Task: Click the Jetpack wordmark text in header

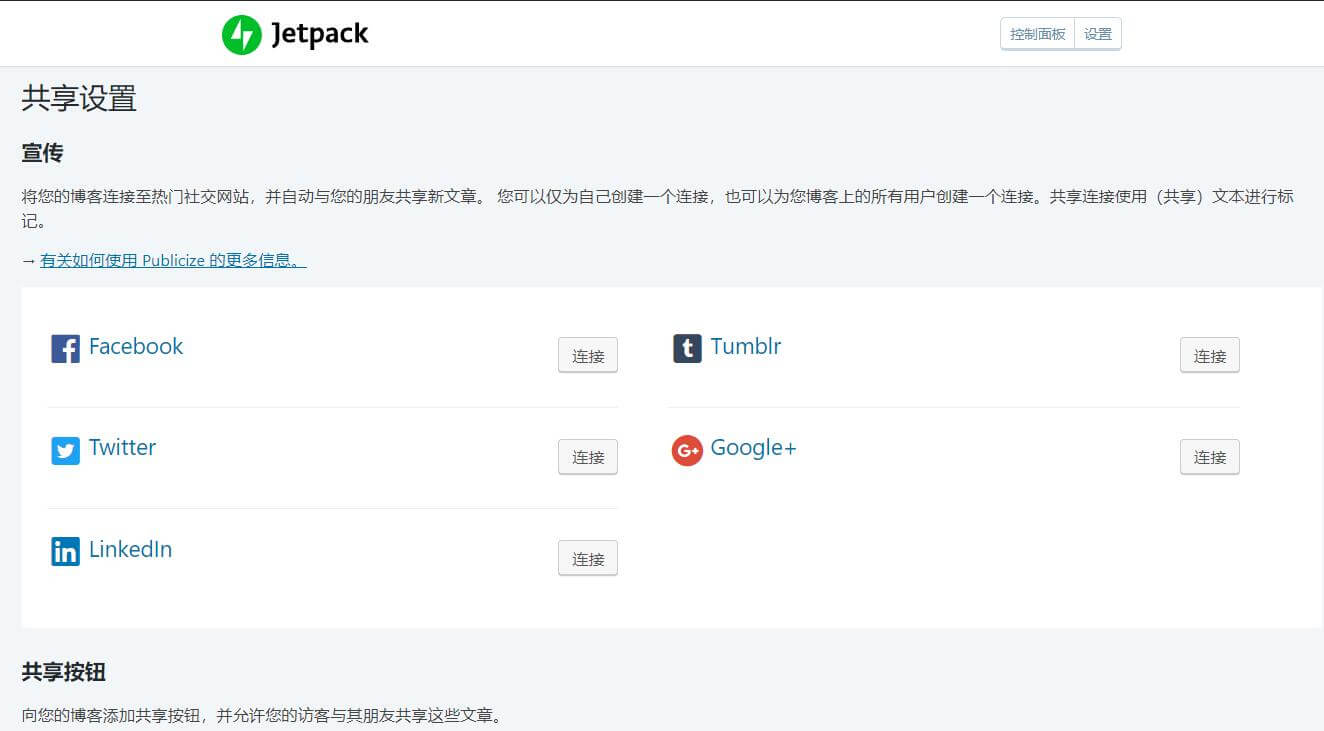Action: point(319,35)
